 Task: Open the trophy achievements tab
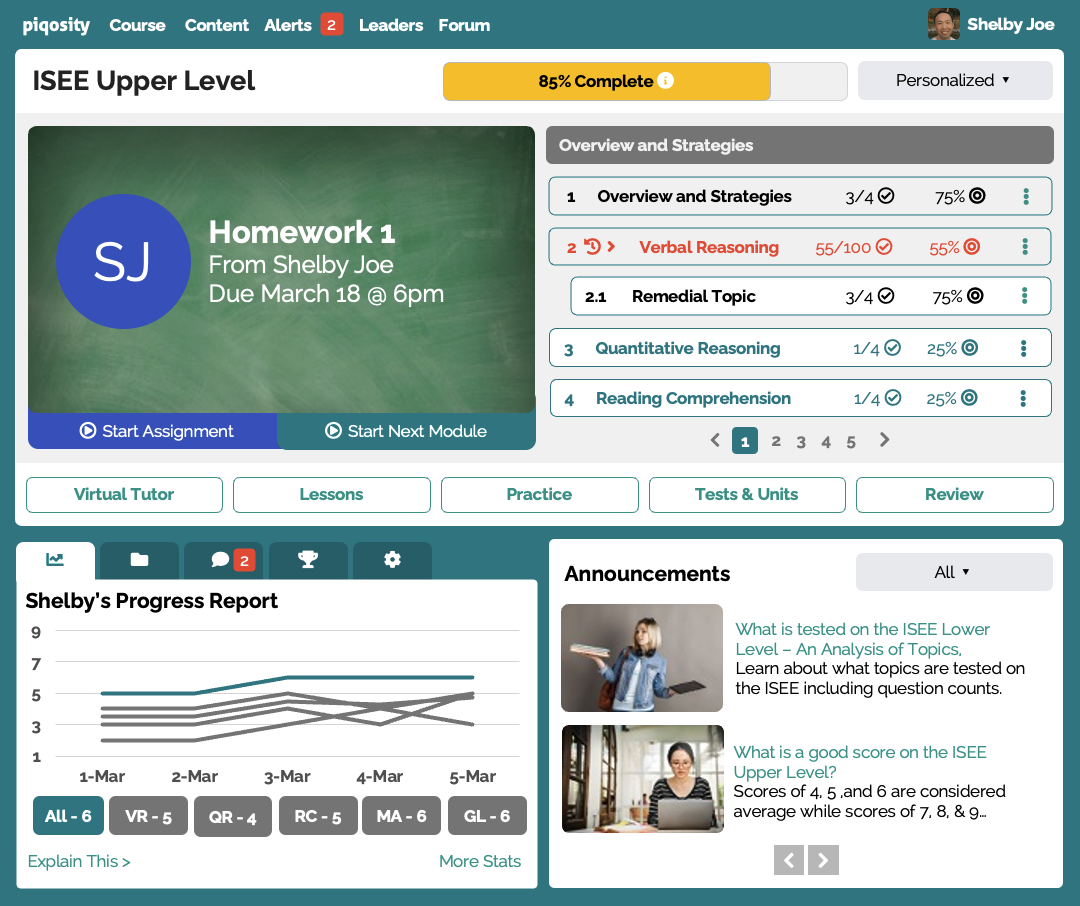(308, 560)
